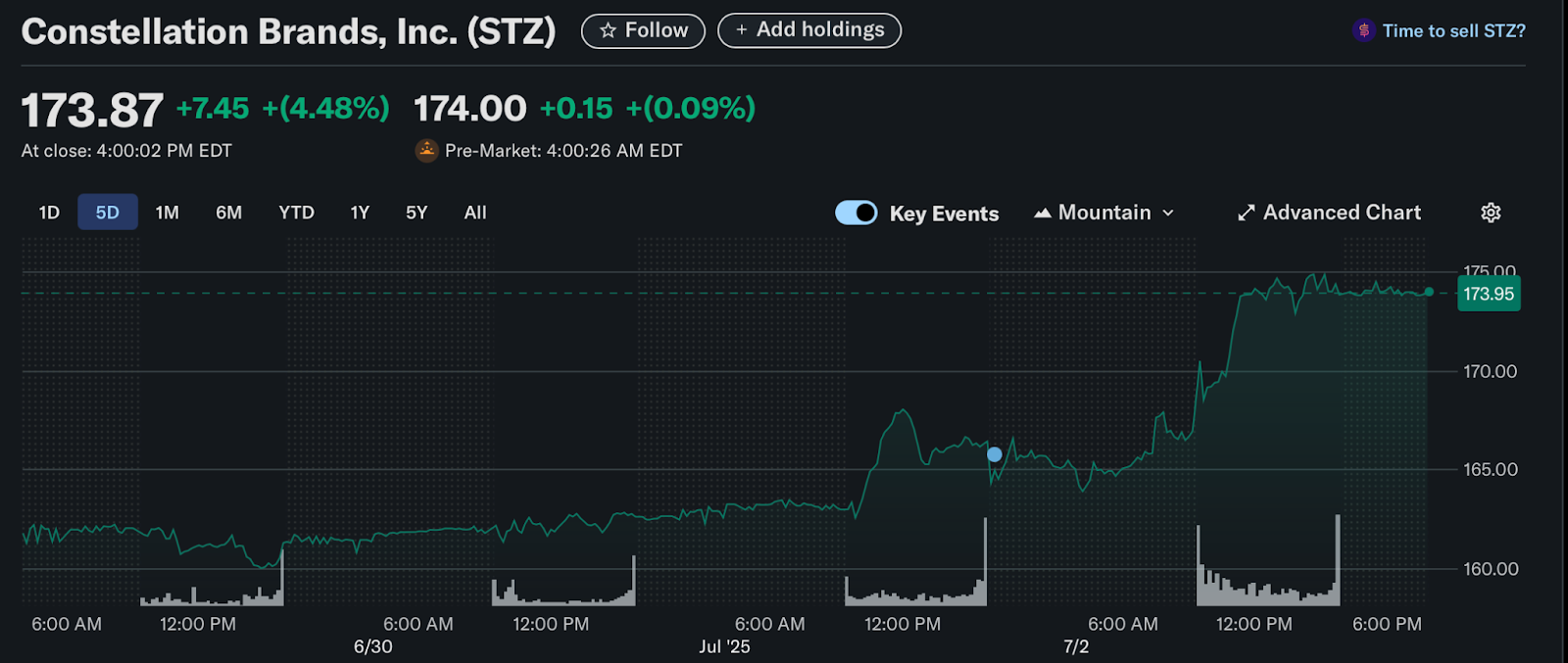The width and height of the screenshot is (1568, 663).
Task: Click the Jul '25 date axis label
Action: pyautogui.click(x=724, y=646)
